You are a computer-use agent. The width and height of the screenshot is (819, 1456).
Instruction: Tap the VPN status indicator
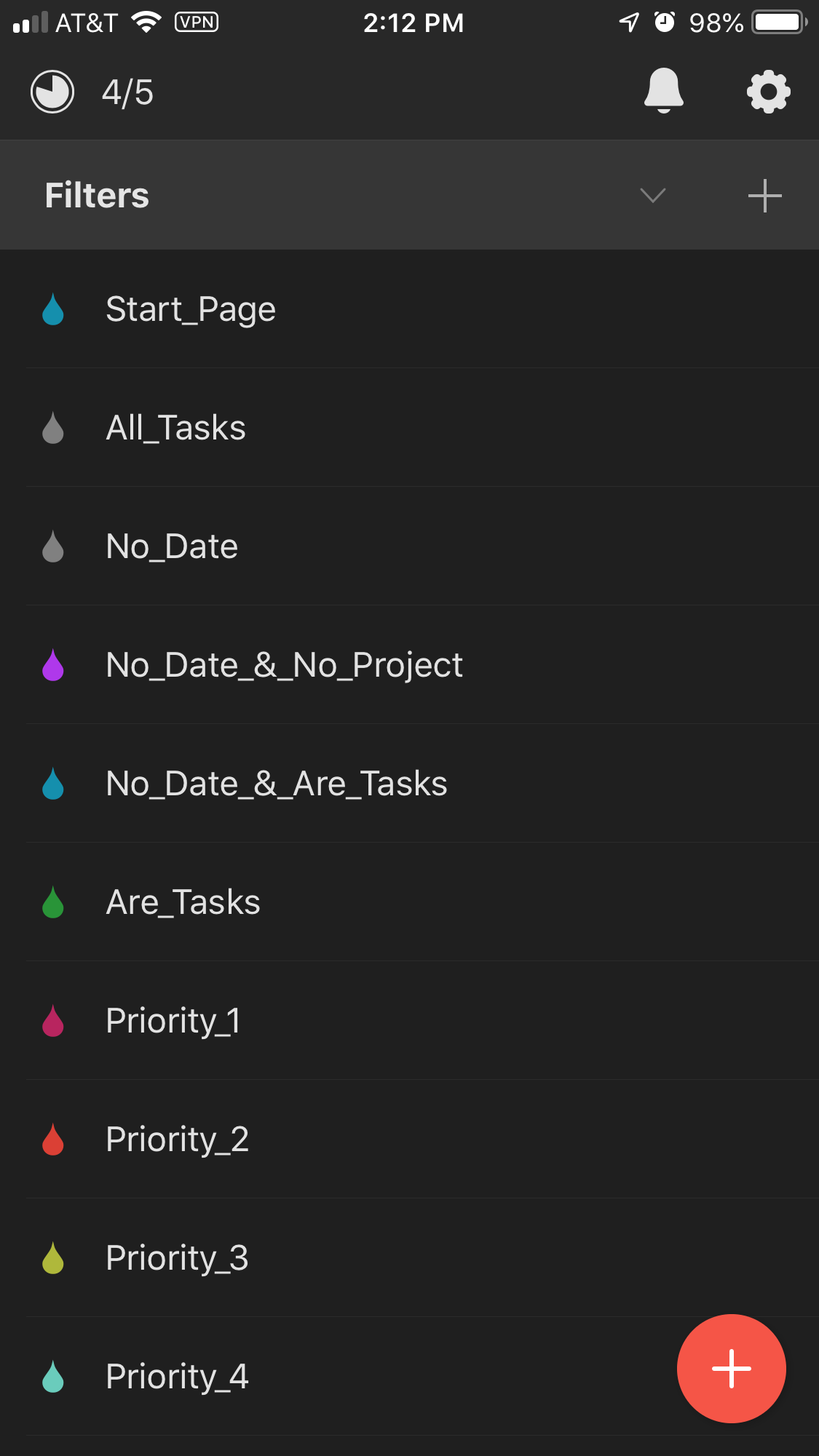[197, 23]
